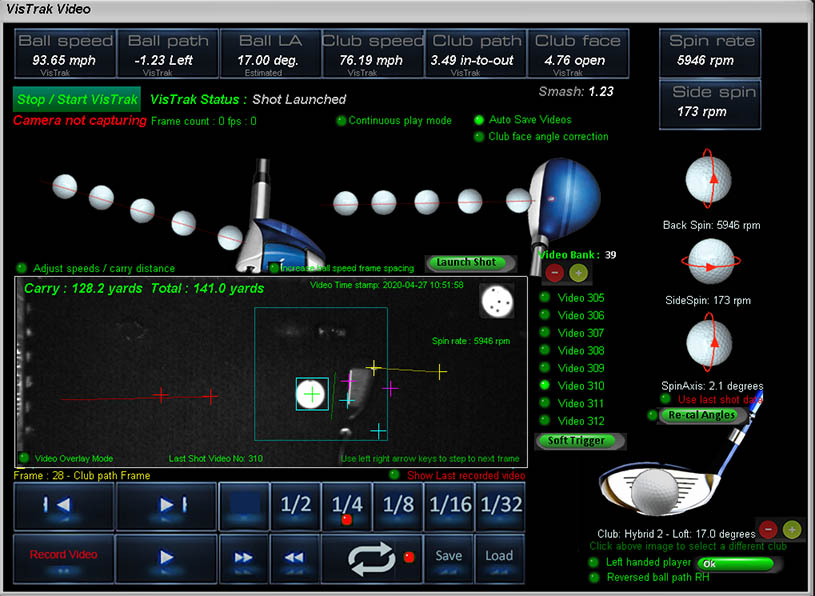815x596 pixels.
Task: Click the step-back frame arrow button
Action: click(63, 506)
